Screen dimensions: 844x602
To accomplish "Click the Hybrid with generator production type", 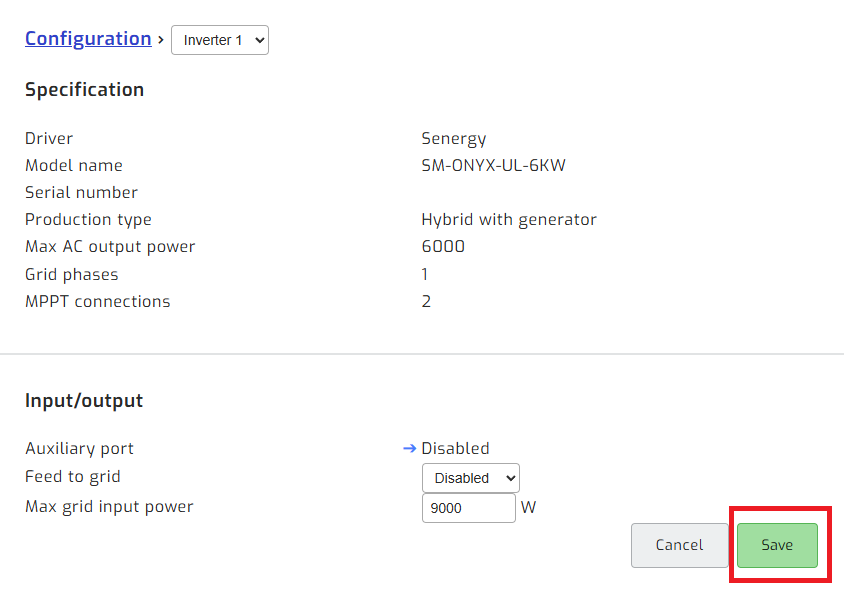I will [509, 219].
